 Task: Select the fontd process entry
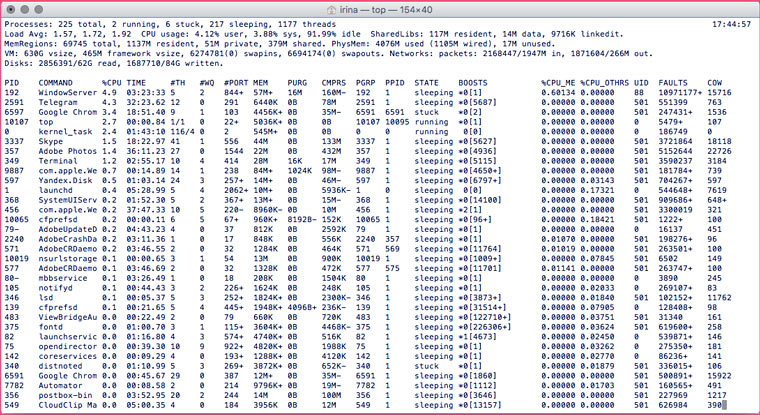(51, 327)
